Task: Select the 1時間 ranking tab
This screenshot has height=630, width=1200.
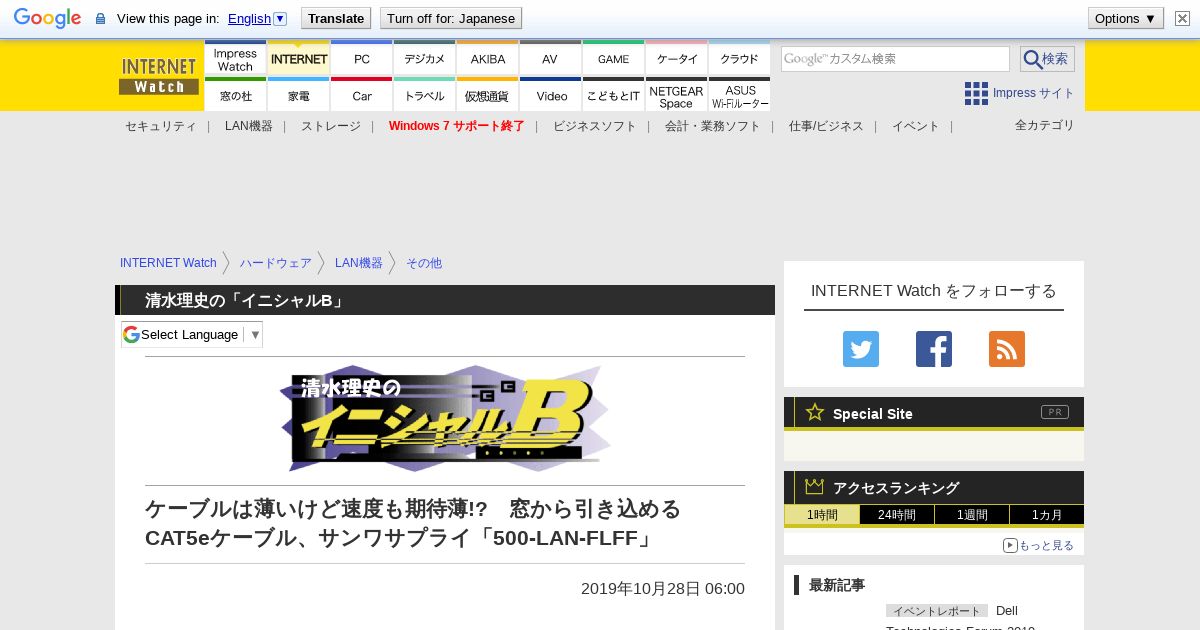Action: (x=822, y=515)
